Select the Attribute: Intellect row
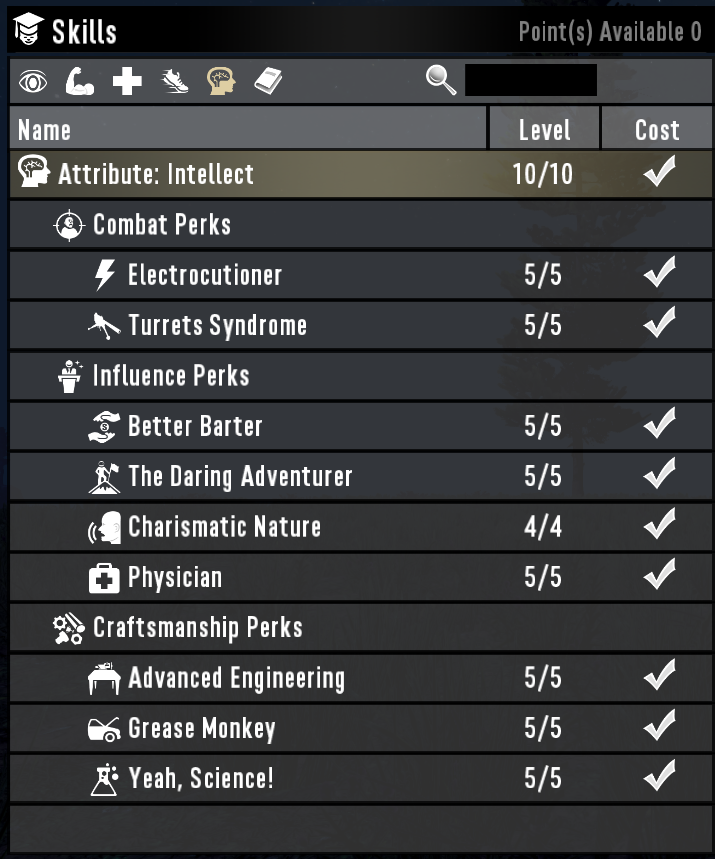The width and height of the screenshot is (715, 859). tap(361, 174)
